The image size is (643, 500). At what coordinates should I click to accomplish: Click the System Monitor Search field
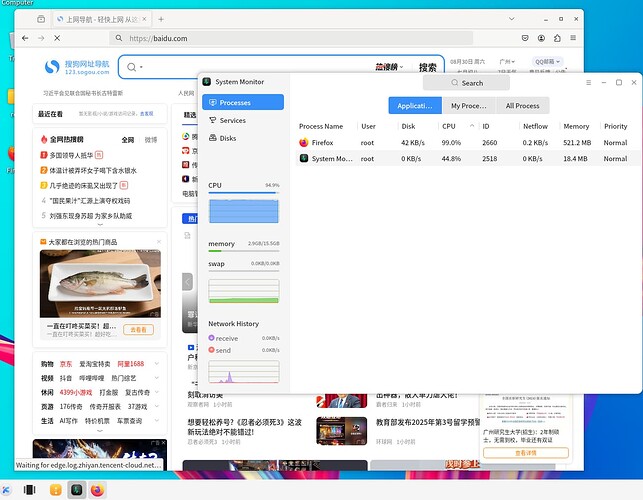[466, 83]
